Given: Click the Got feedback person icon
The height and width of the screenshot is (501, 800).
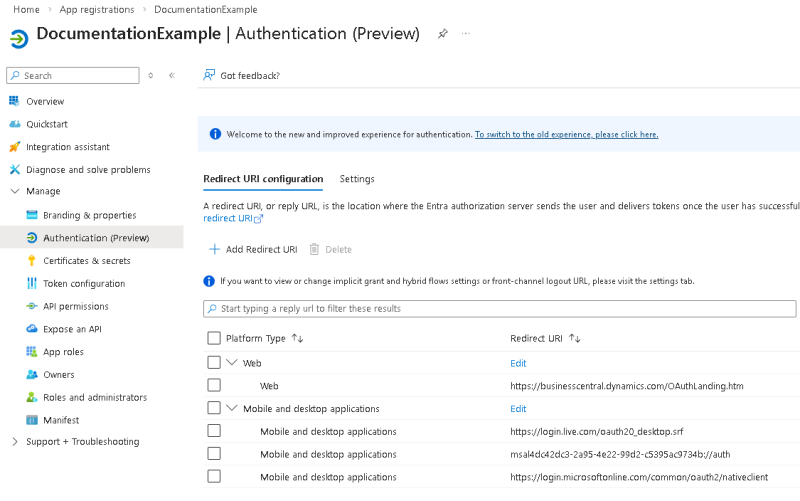Looking at the screenshot, I should point(209,76).
